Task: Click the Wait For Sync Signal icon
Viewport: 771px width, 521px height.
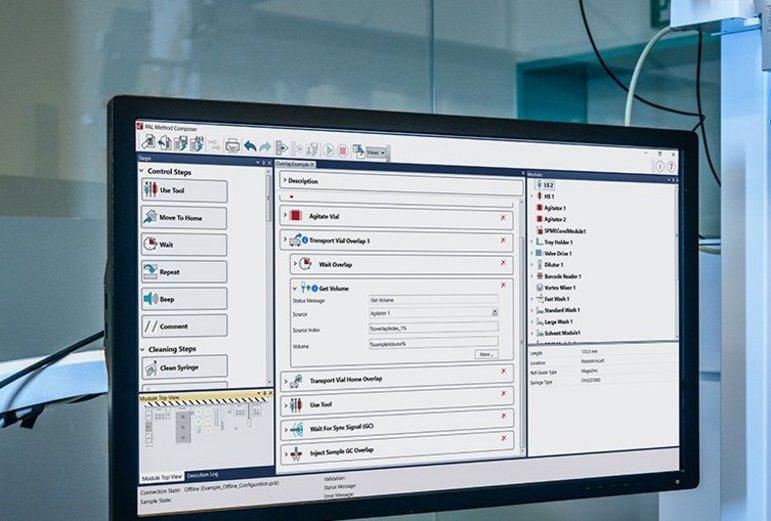Action: [x=297, y=429]
